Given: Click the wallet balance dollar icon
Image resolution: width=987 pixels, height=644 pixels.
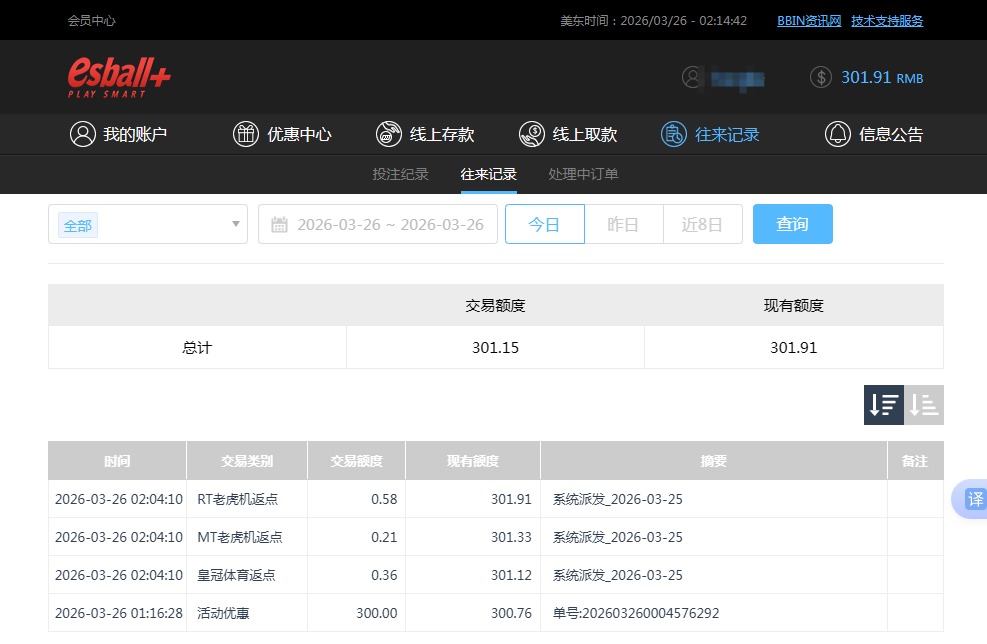Looking at the screenshot, I should 820,76.
